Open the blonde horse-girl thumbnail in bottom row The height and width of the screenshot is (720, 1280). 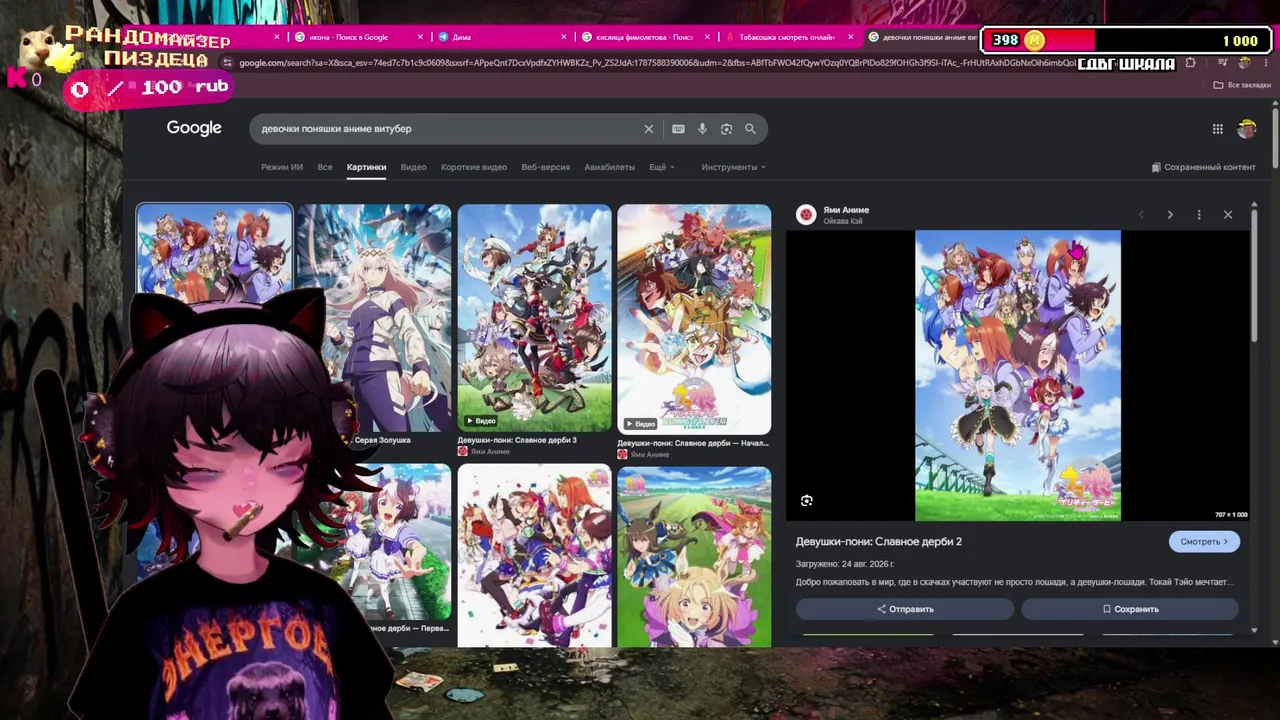click(x=694, y=557)
